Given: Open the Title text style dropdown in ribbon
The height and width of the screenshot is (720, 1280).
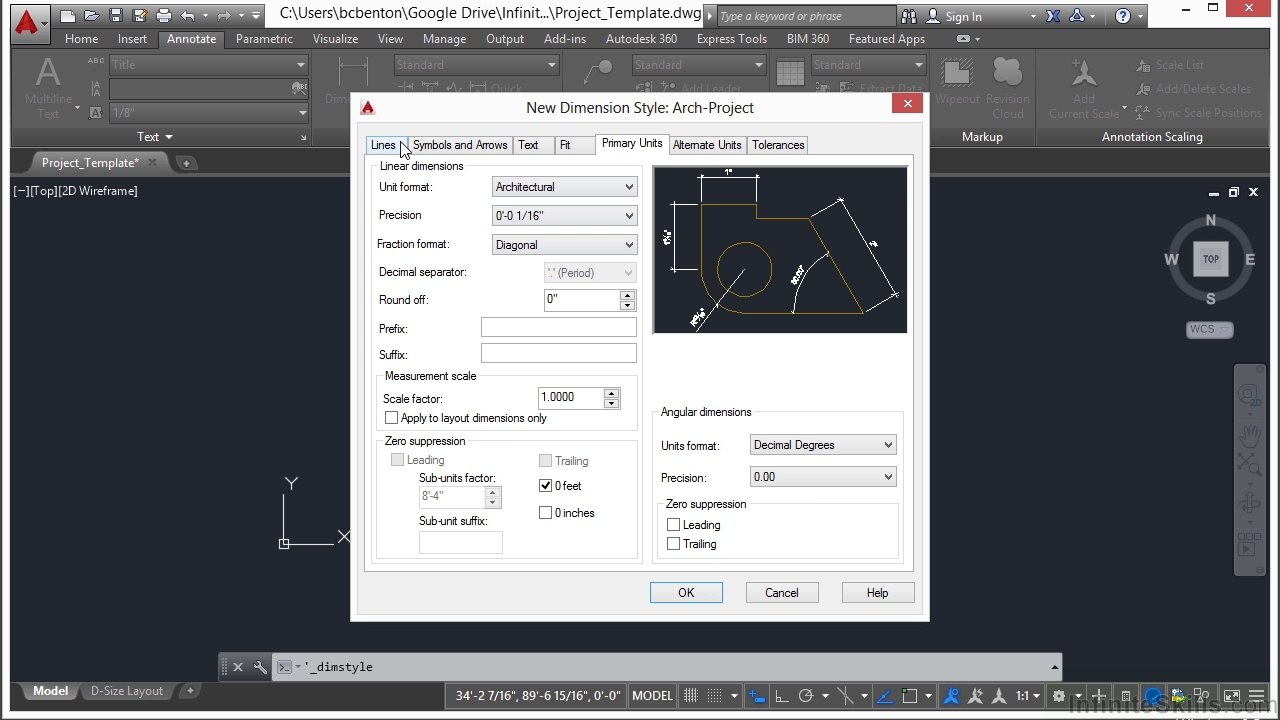Looking at the screenshot, I should point(208,64).
